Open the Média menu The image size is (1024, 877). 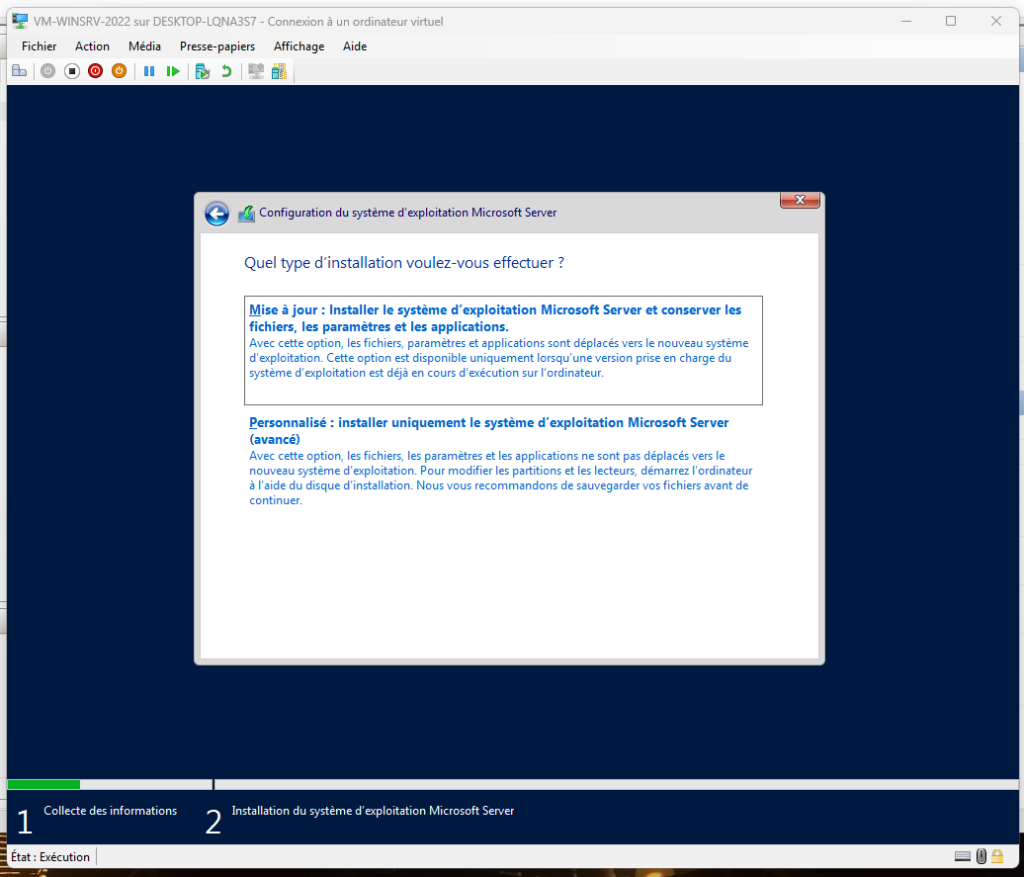[144, 46]
